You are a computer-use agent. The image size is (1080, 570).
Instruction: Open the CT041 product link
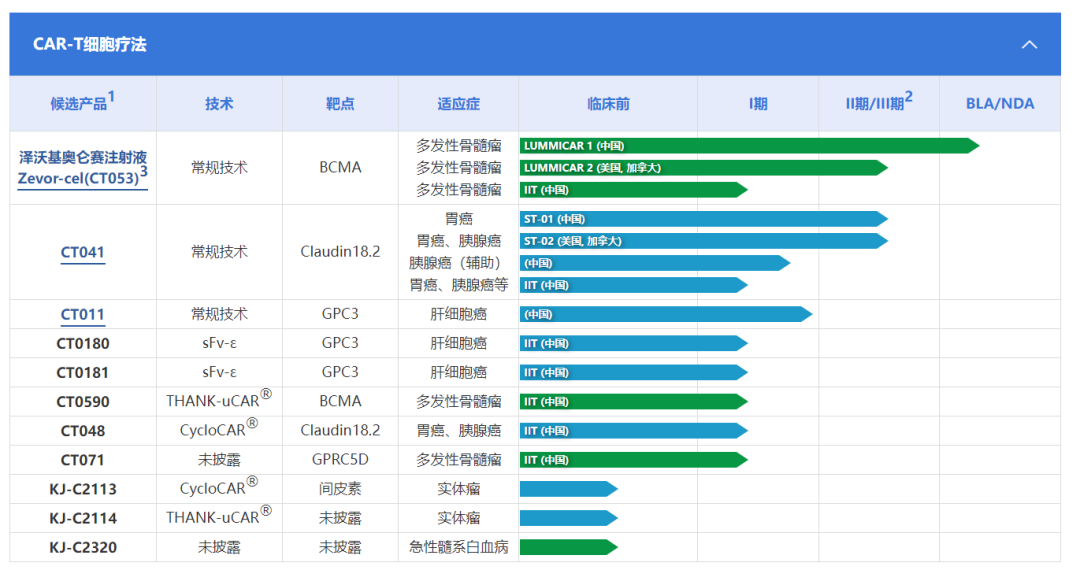click(83, 252)
